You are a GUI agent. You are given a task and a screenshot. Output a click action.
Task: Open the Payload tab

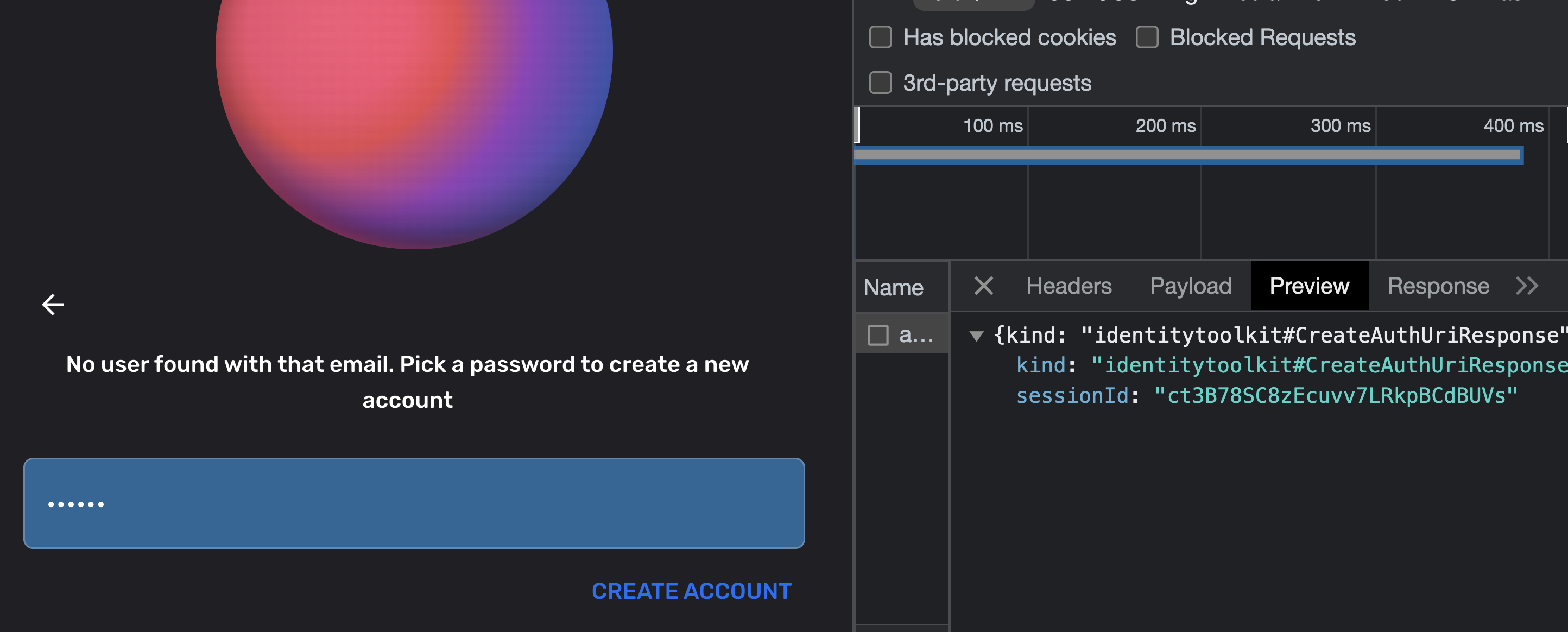coord(1190,286)
